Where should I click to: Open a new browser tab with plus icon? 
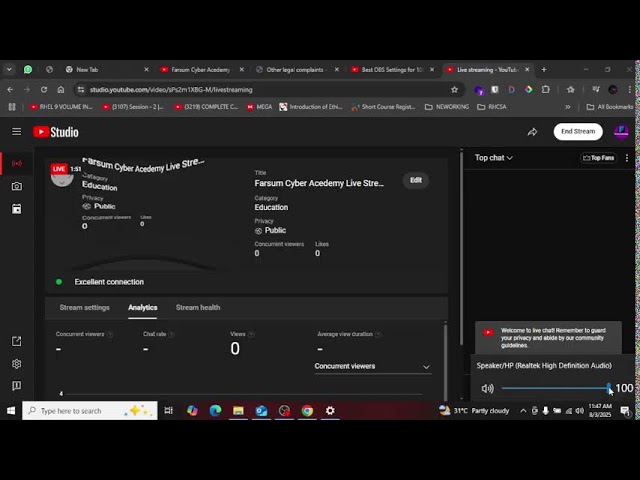(x=544, y=69)
